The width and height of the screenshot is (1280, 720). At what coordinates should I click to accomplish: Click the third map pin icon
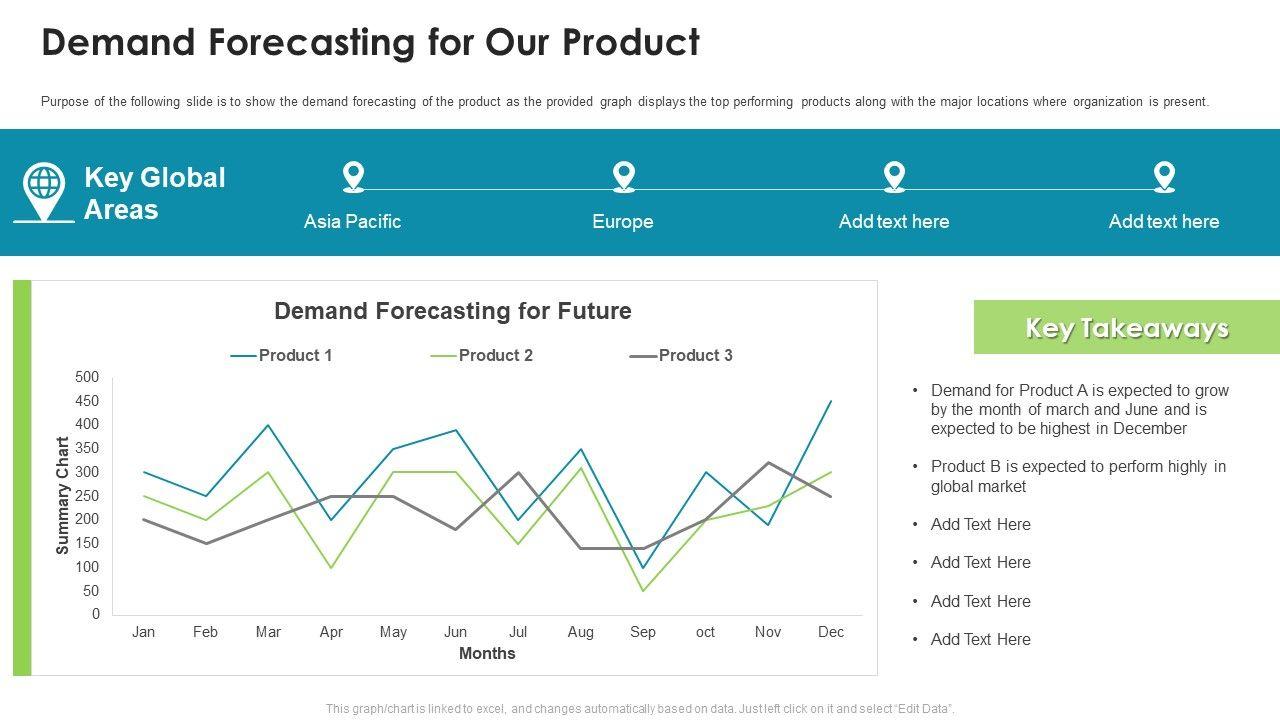(x=894, y=176)
